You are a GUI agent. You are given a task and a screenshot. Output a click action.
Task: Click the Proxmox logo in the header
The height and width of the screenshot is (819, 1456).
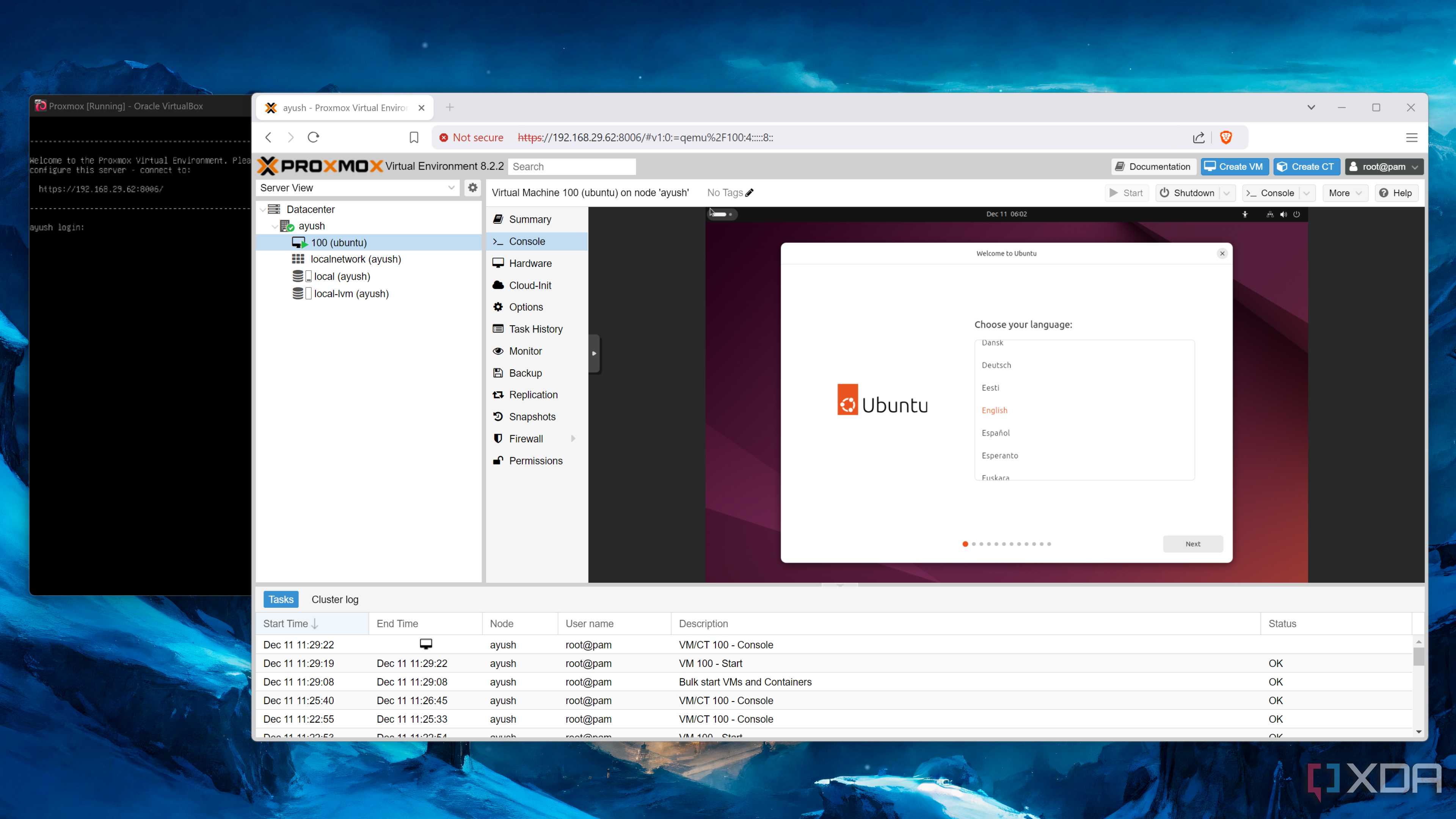coord(320,166)
